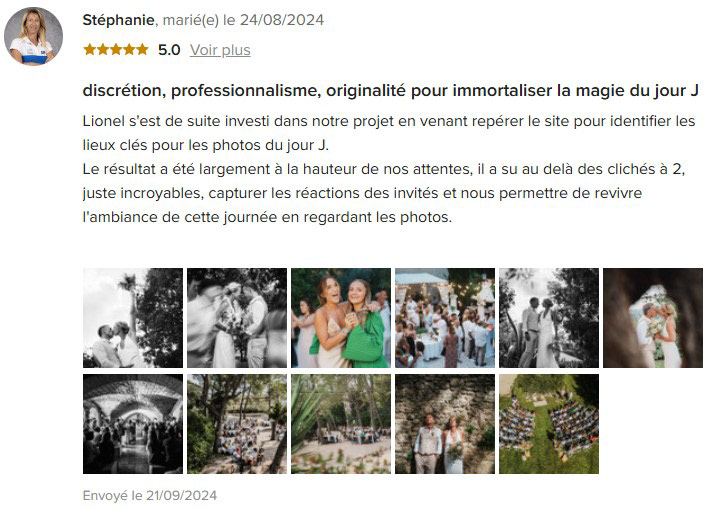
Task: Open couple kissing framed by tree trunk photo
Action: point(653,318)
